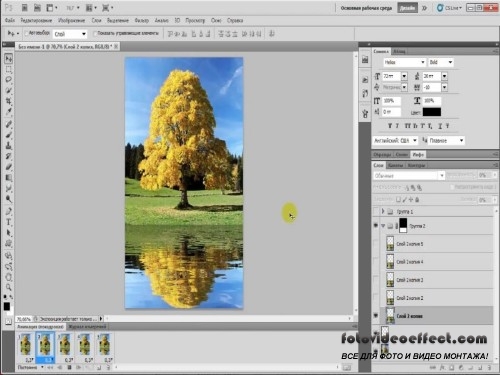Enable the Auto-select checkbox
This screenshot has width=500, height=375.
tap(26, 33)
